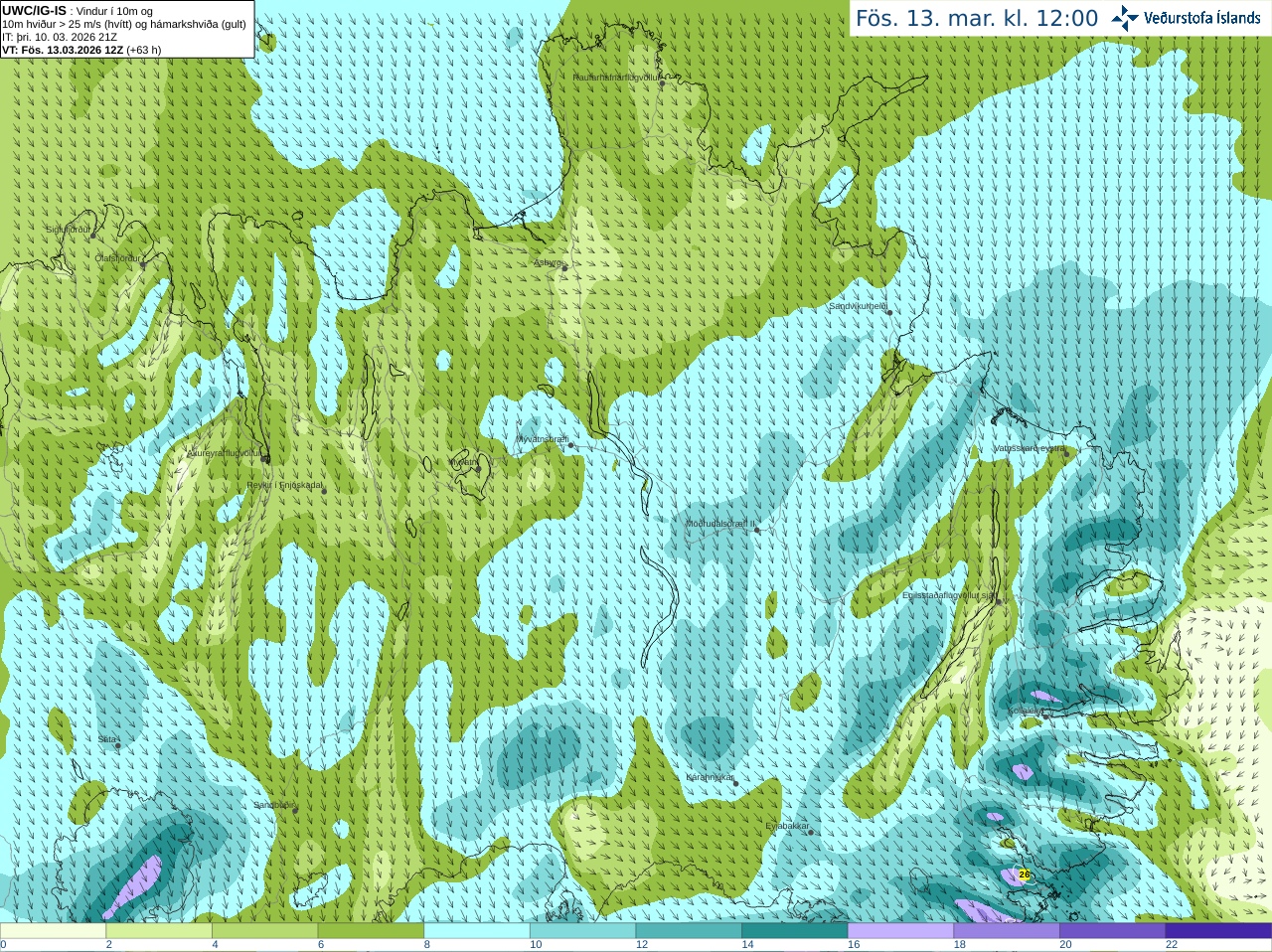Click the 'Möðrudalsöræfi II' label
The width and height of the screenshot is (1272, 952).
point(720,523)
